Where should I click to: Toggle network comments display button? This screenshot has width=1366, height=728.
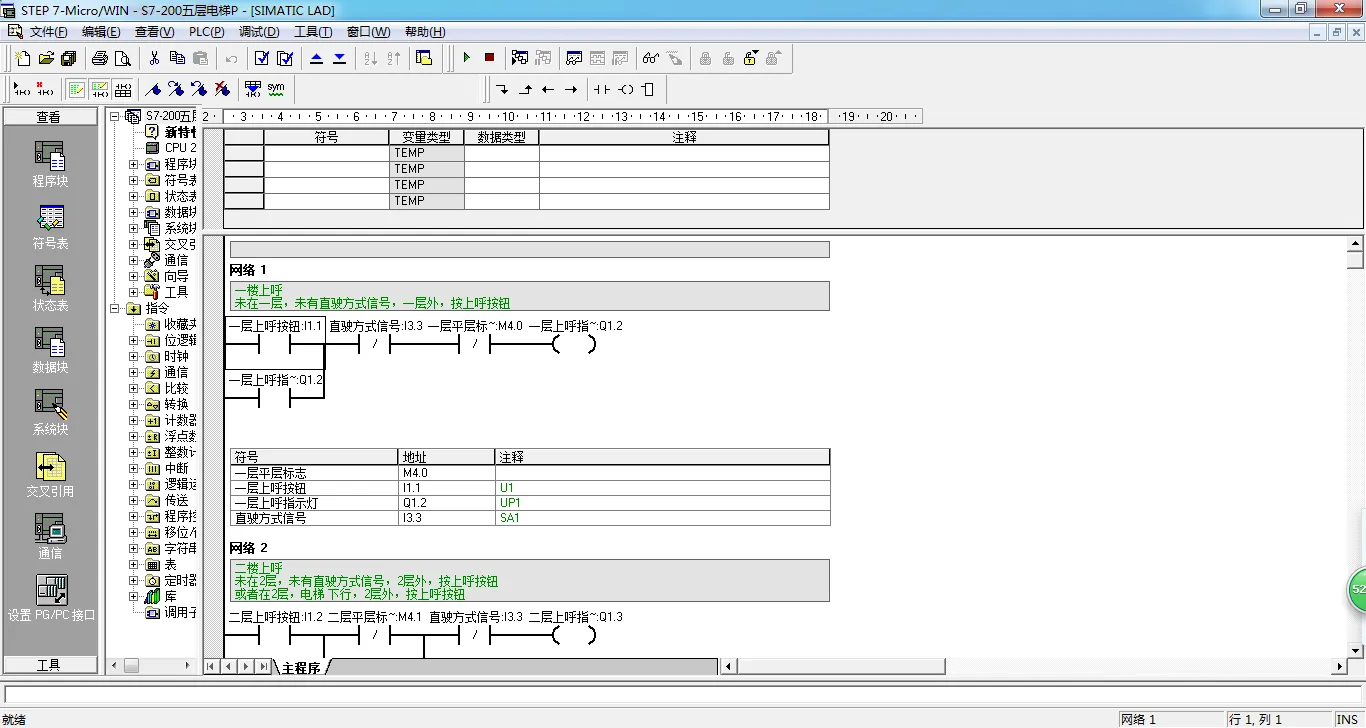coord(99,89)
